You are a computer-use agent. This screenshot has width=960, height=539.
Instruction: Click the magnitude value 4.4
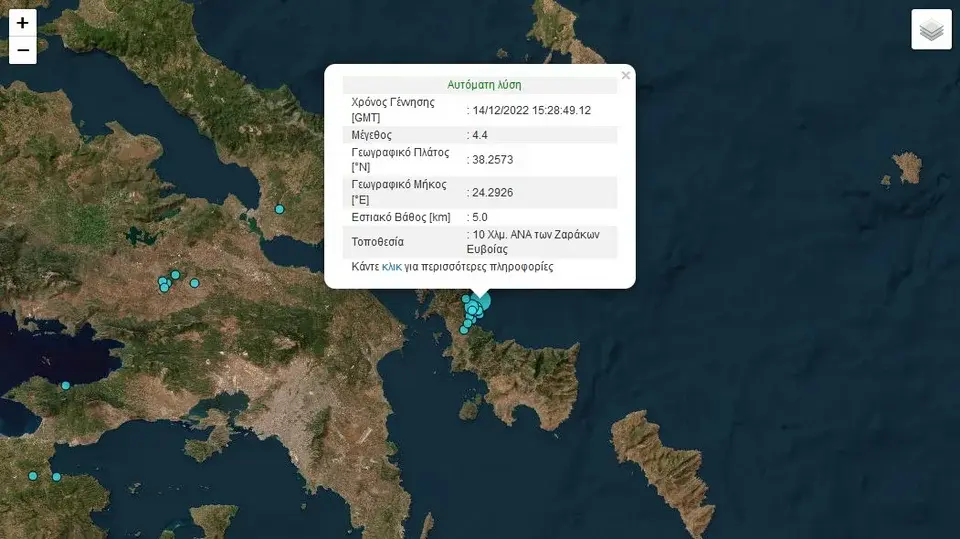point(480,134)
